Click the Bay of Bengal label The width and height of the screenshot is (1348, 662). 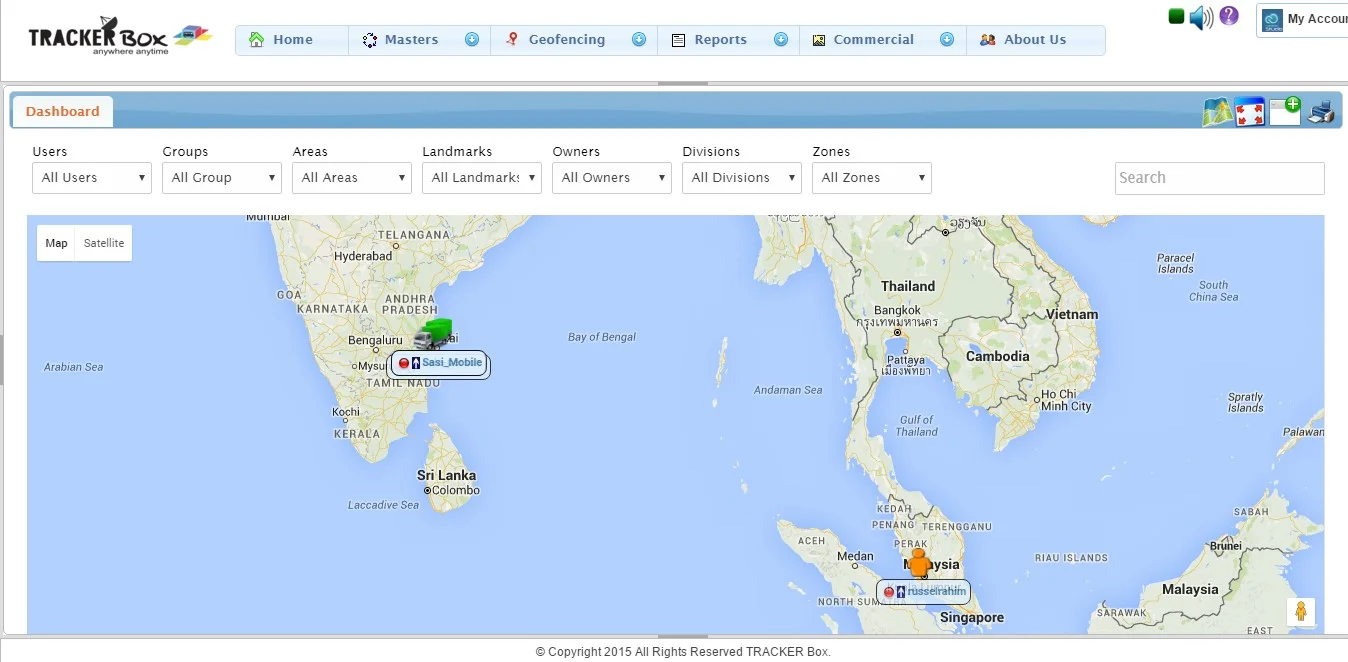(x=602, y=337)
